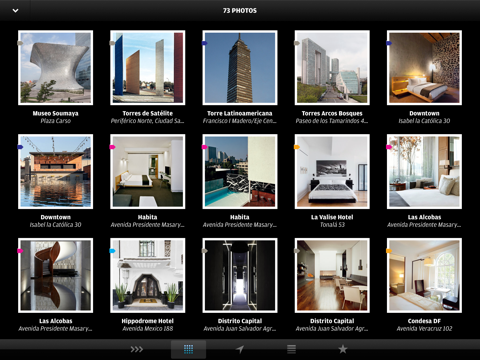Click the cyan tag on Hippodrome Hotel photo
The width and height of the screenshot is (480, 360).
coord(112,251)
